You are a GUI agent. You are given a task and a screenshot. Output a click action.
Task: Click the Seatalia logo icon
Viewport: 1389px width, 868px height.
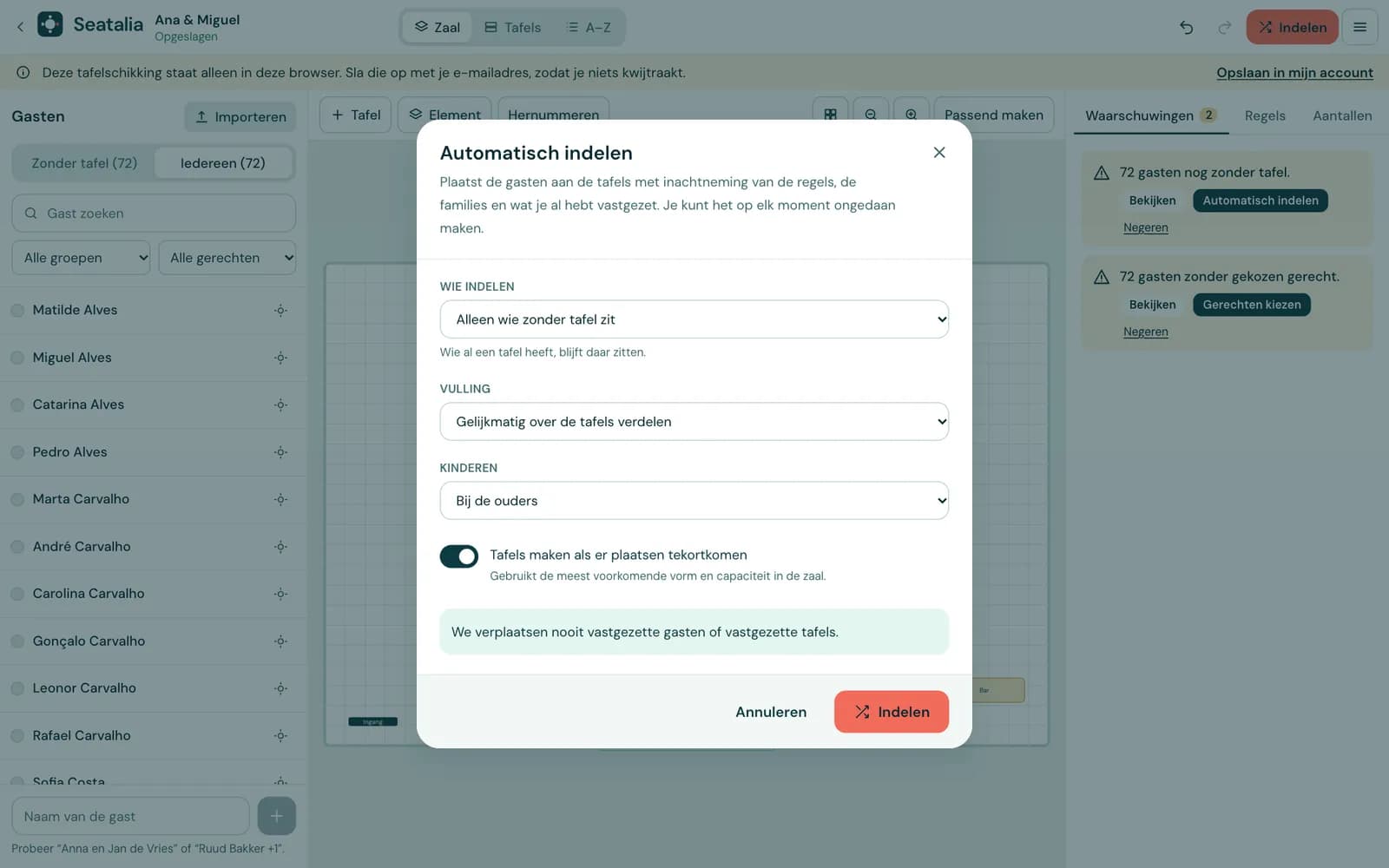(x=50, y=24)
